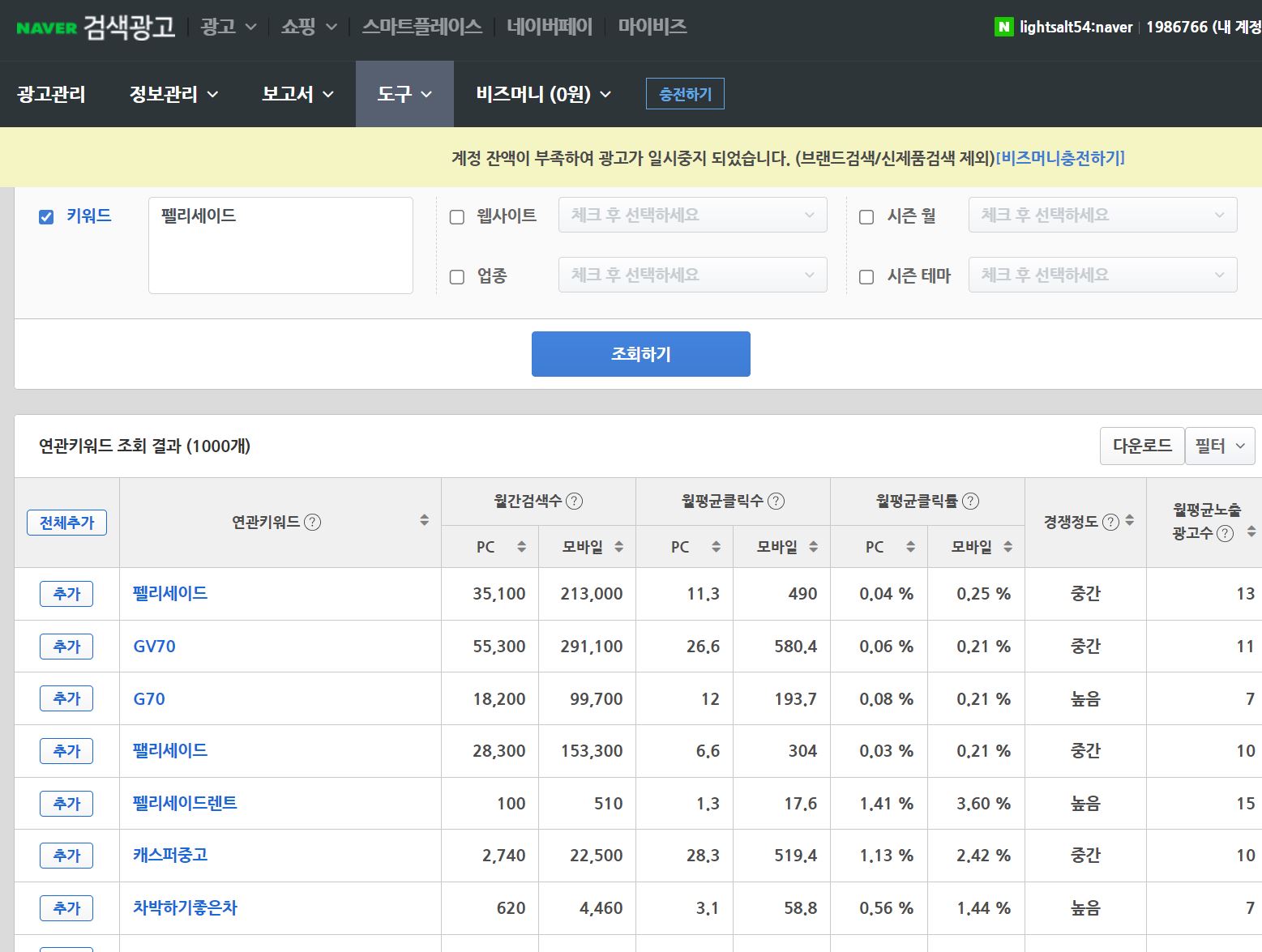Open the 비즈머니 (0원) menu
The height and width of the screenshot is (952, 1262).
click(x=543, y=94)
